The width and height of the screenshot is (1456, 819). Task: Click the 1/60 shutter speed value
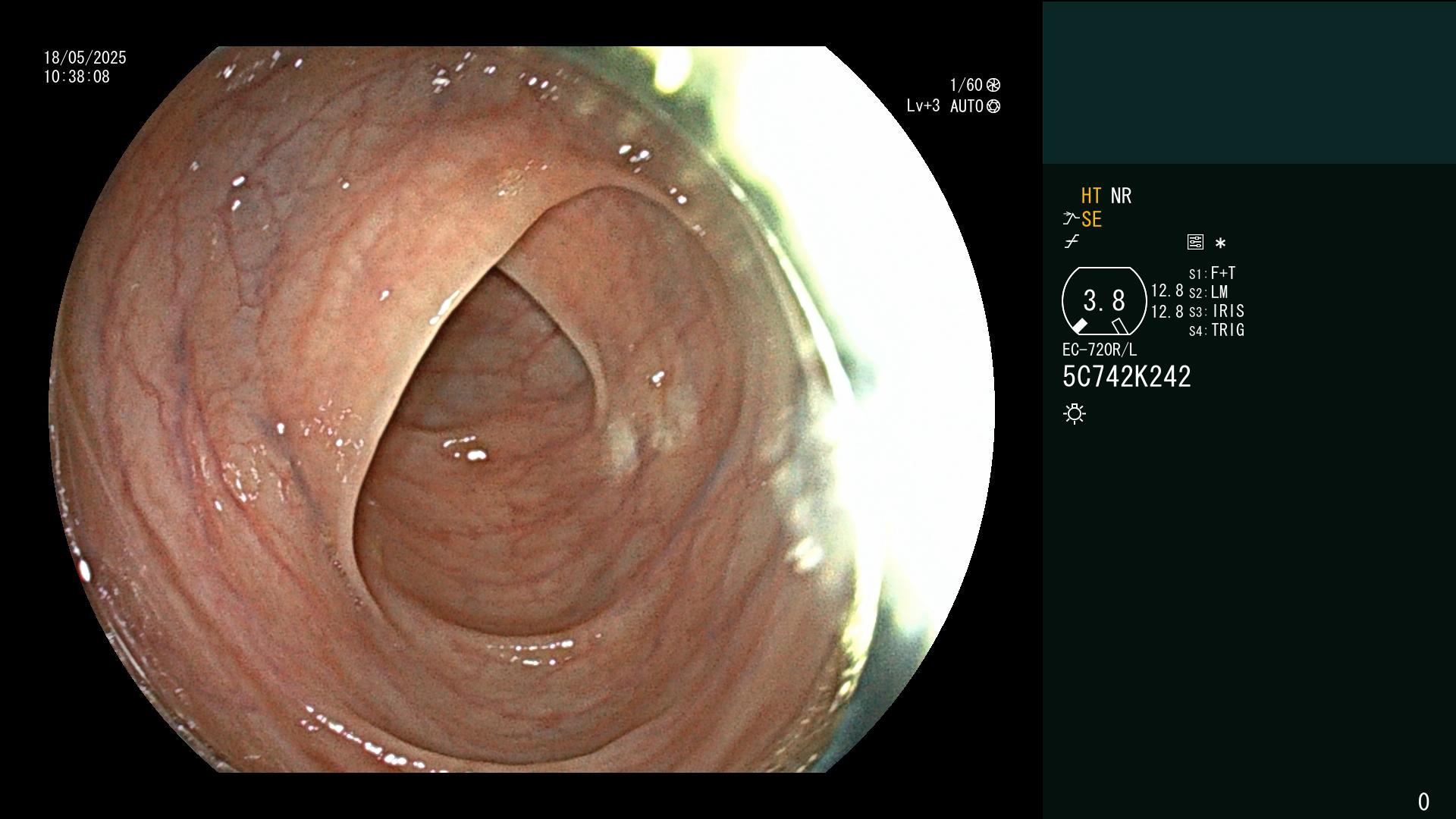pyautogui.click(x=966, y=85)
